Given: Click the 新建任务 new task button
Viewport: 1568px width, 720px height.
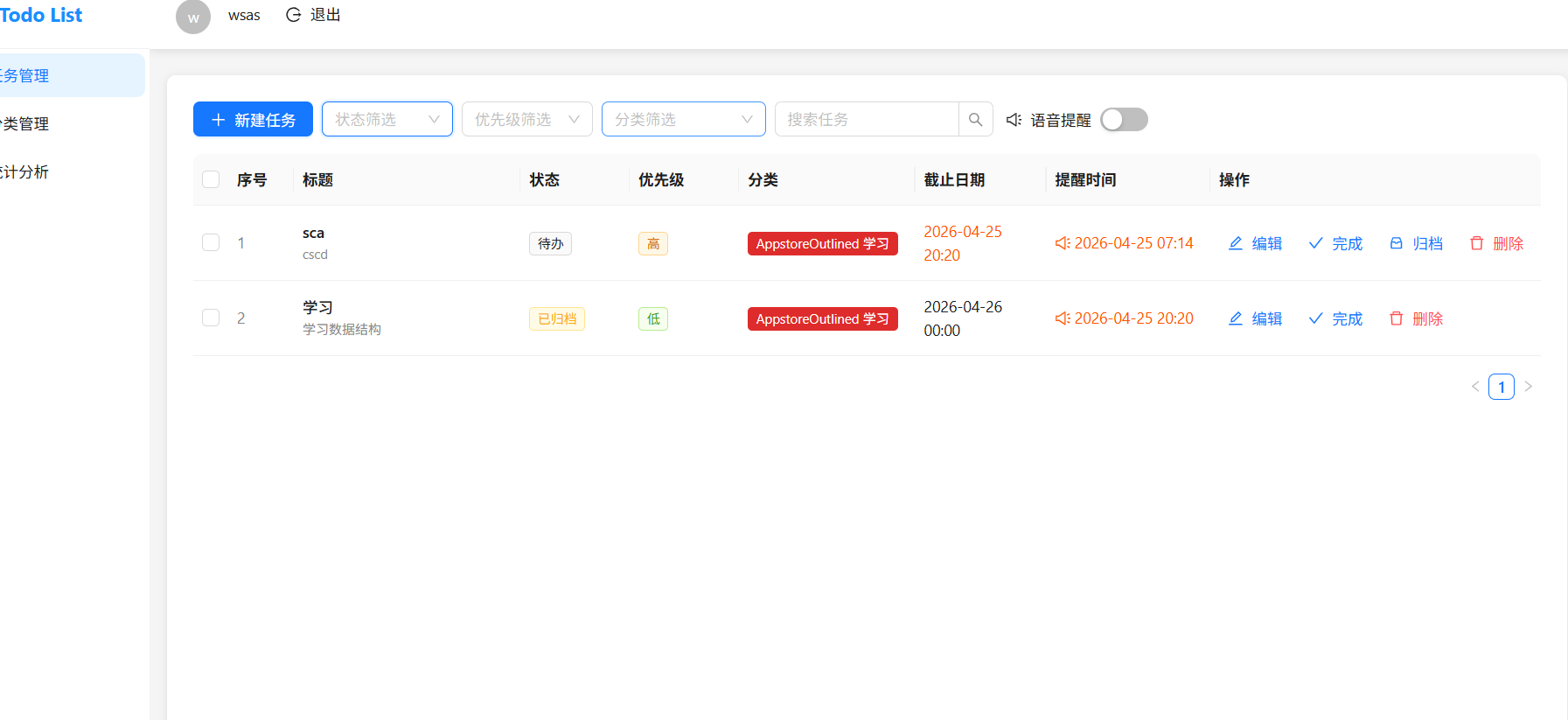Looking at the screenshot, I should [253, 120].
